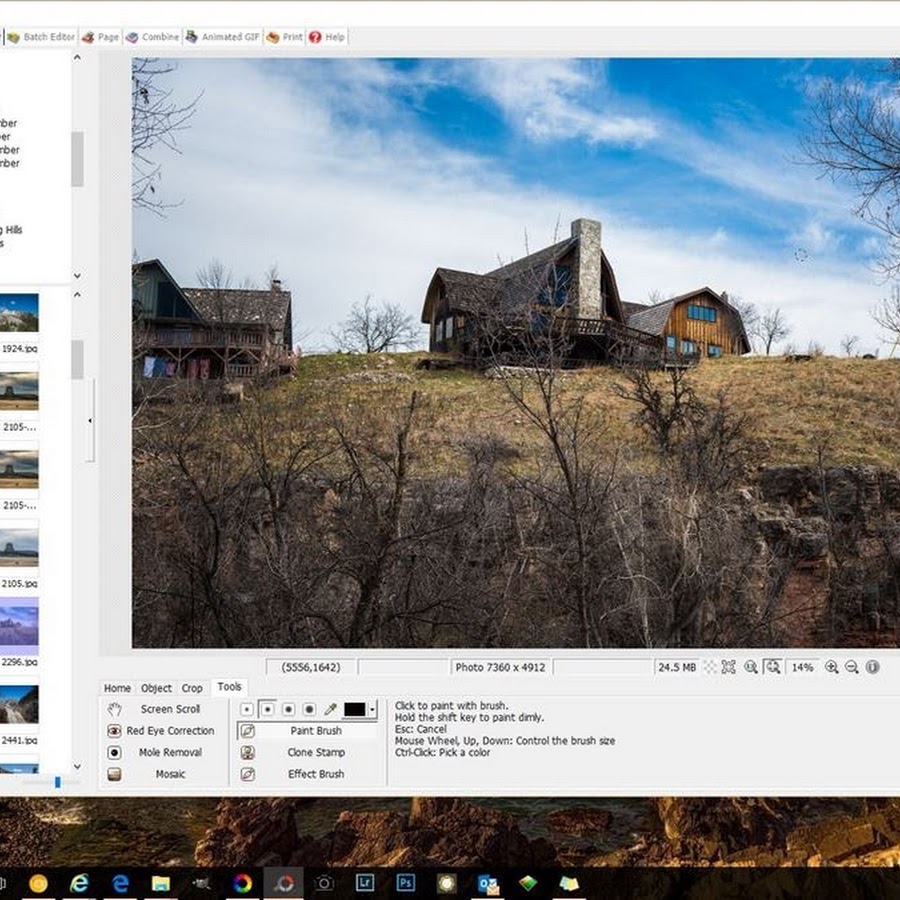Select the 2296.jpg thumbnail
This screenshot has height=900, width=900.
(20, 626)
